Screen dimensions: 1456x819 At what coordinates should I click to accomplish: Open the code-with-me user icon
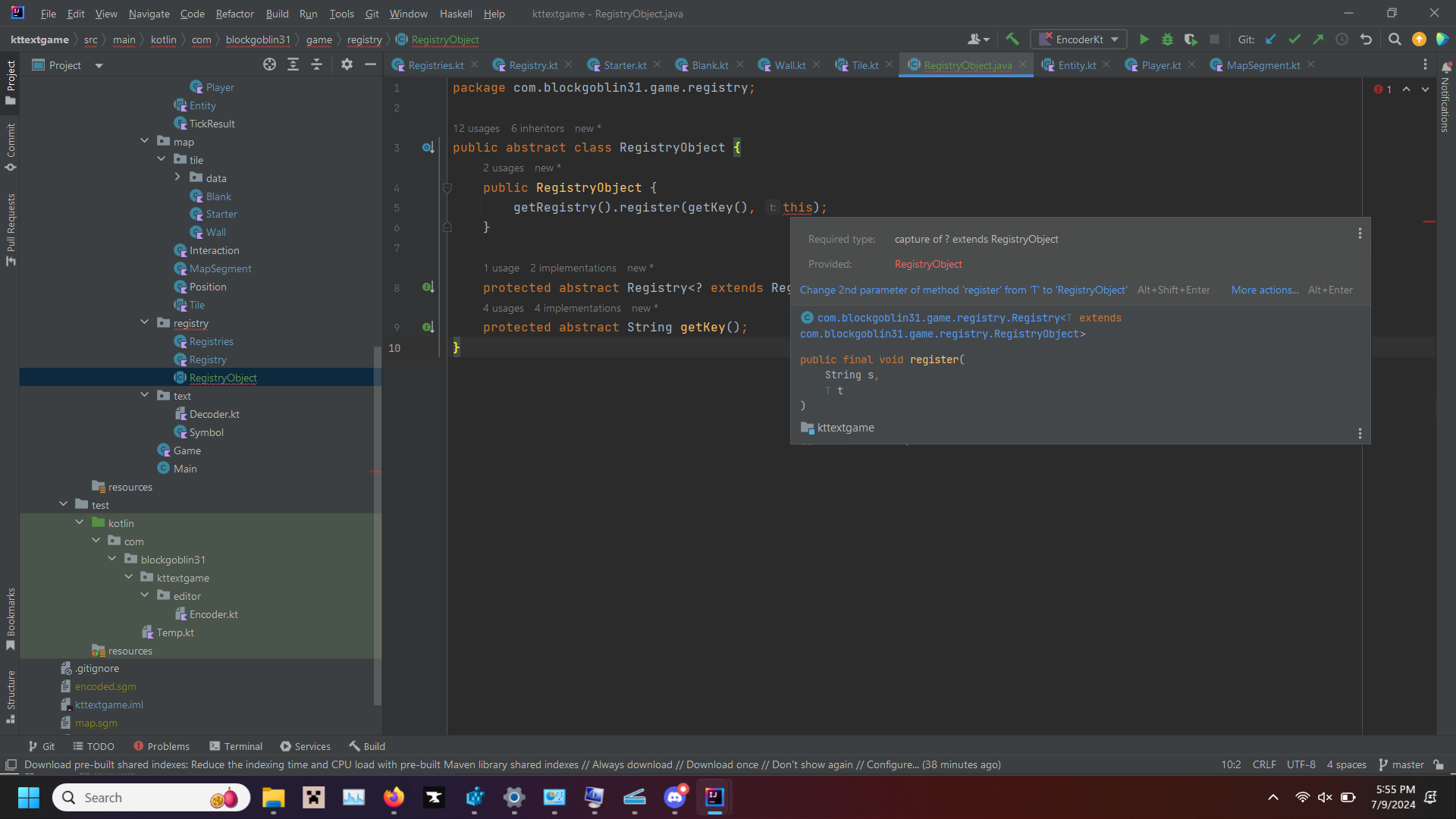(978, 39)
